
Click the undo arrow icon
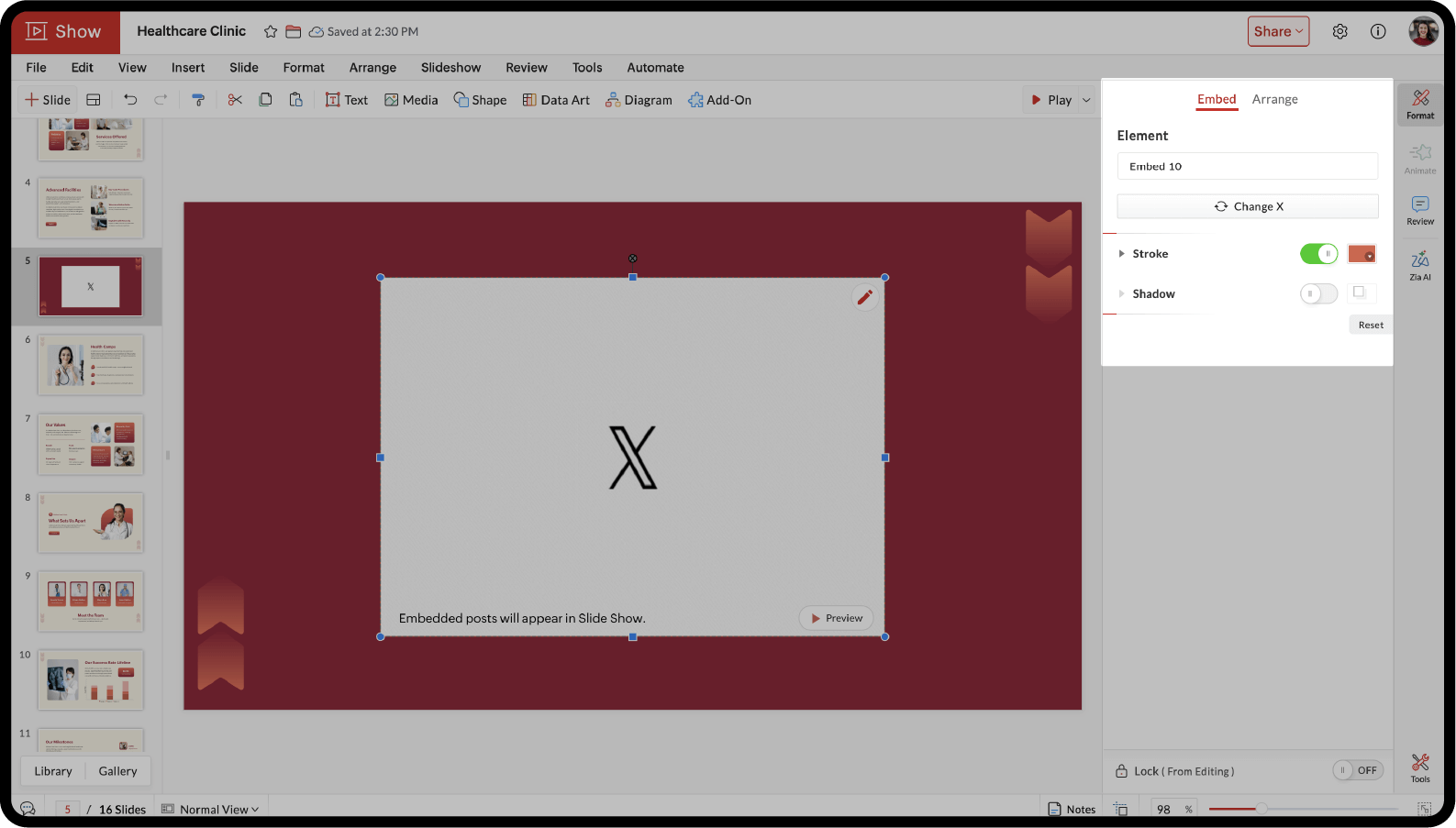(x=130, y=100)
